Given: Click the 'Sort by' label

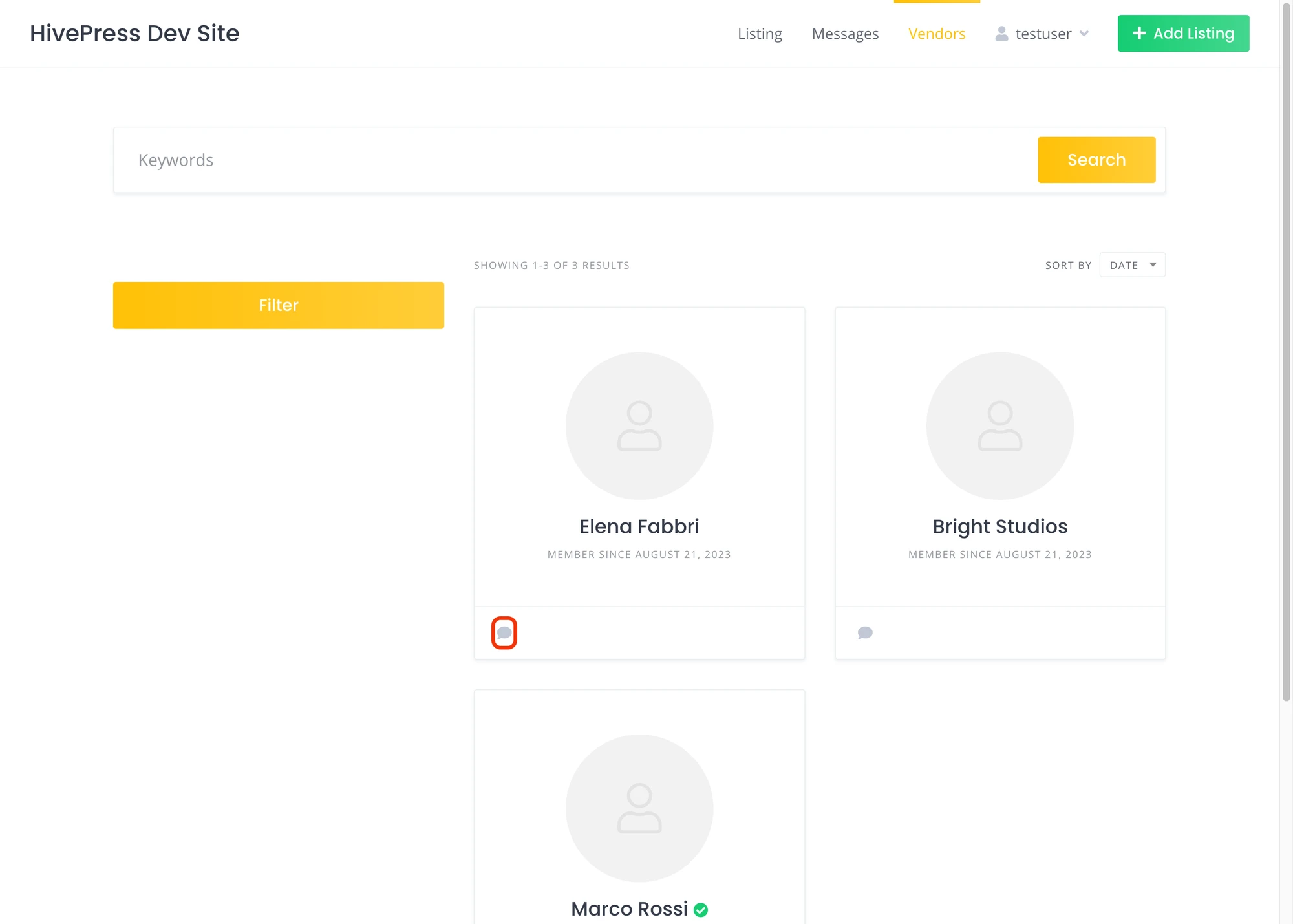Looking at the screenshot, I should tap(1068, 265).
